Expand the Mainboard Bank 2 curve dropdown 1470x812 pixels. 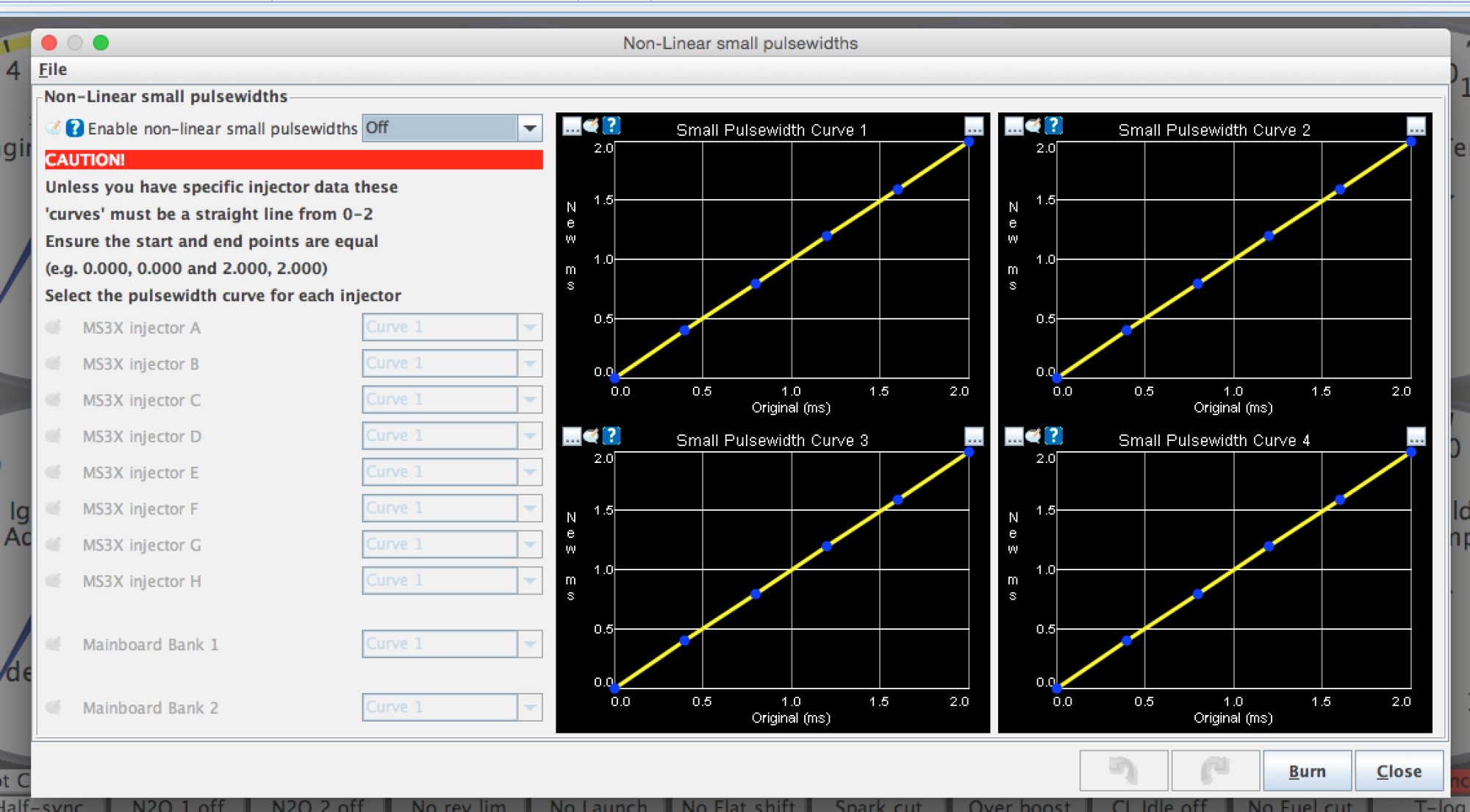pos(529,707)
